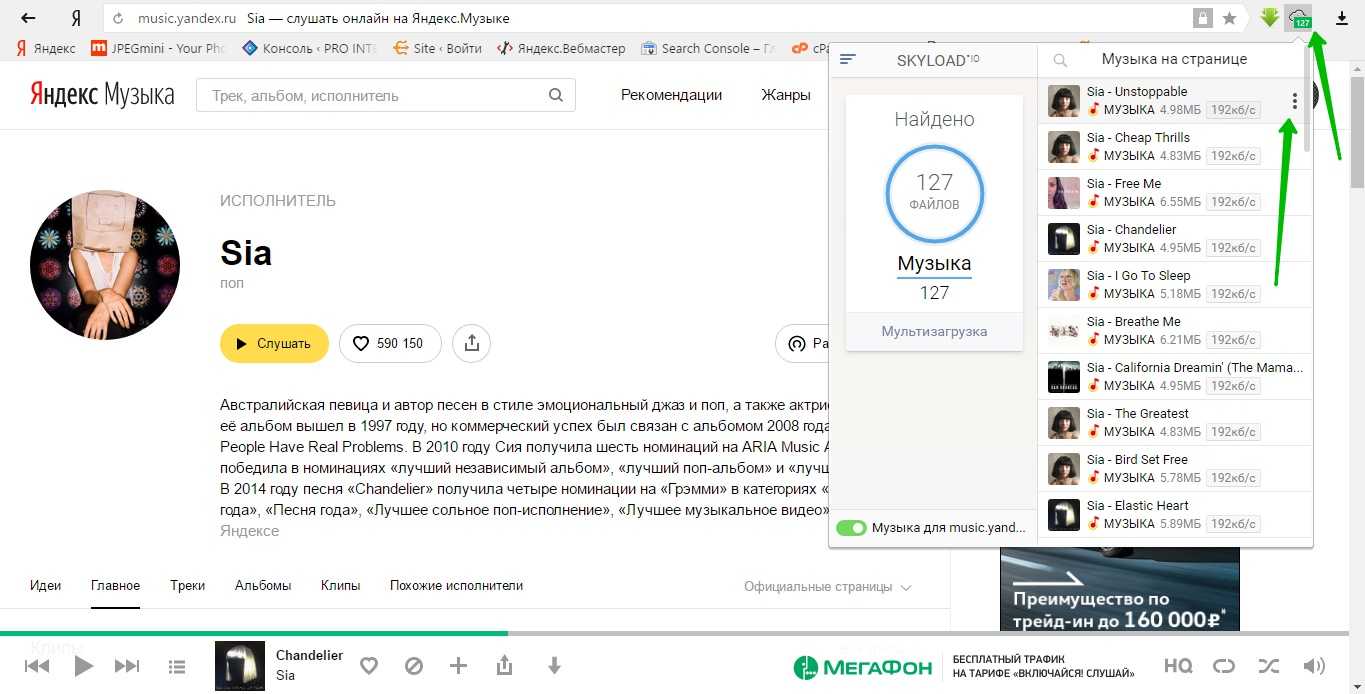Click the share icon beside the like counter
This screenshot has width=1365, height=694.
(x=471, y=343)
